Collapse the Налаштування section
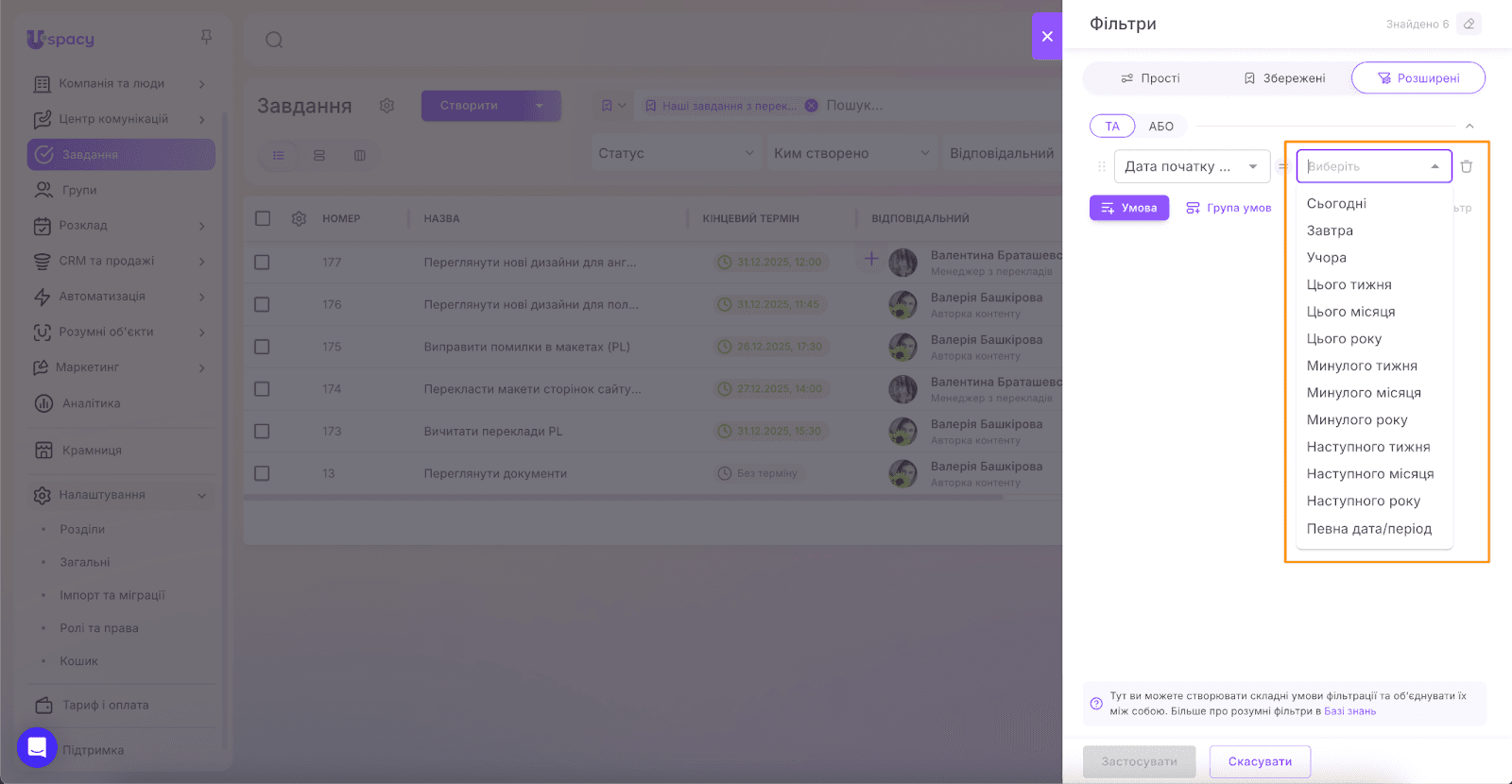Image resolution: width=1512 pixels, height=784 pixels. 202,495
